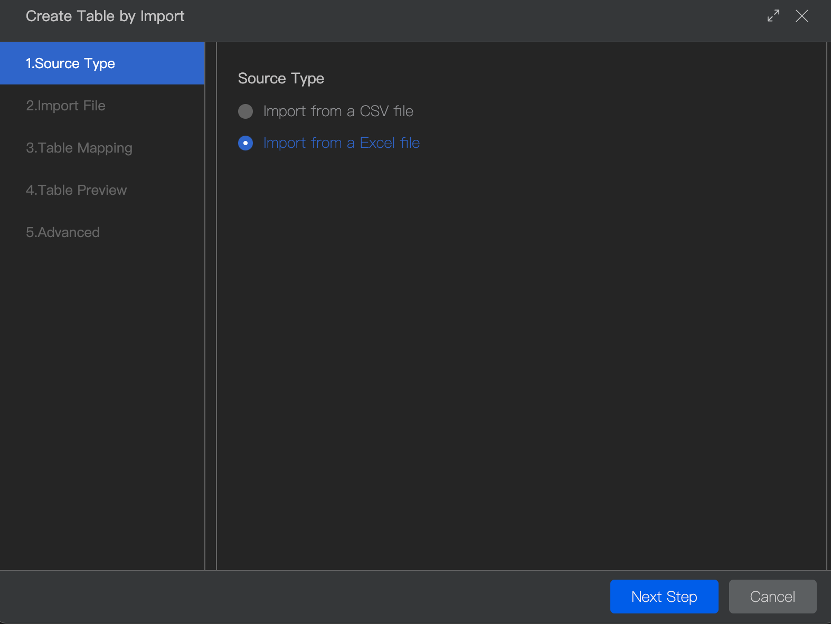Go to the 2.Import File step
Viewport: 832px width, 624px height.
point(66,106)
